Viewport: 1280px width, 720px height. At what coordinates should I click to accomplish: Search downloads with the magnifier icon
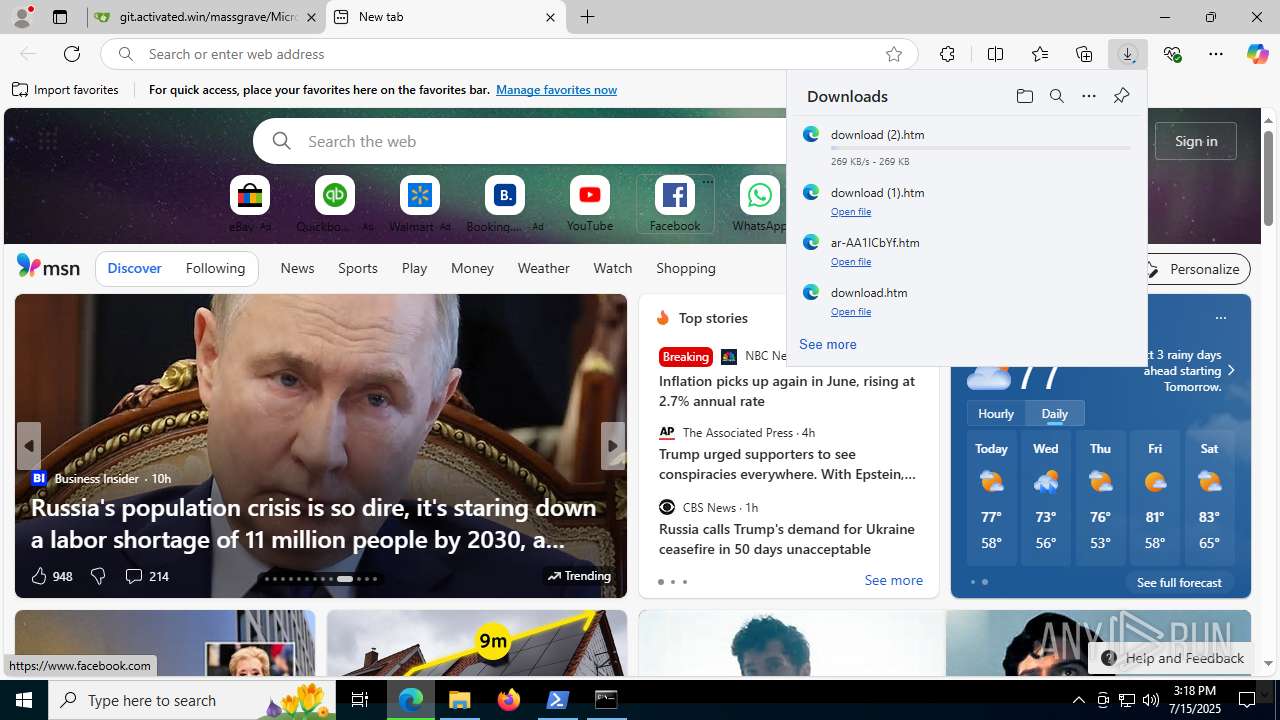tap(1056, 96)
